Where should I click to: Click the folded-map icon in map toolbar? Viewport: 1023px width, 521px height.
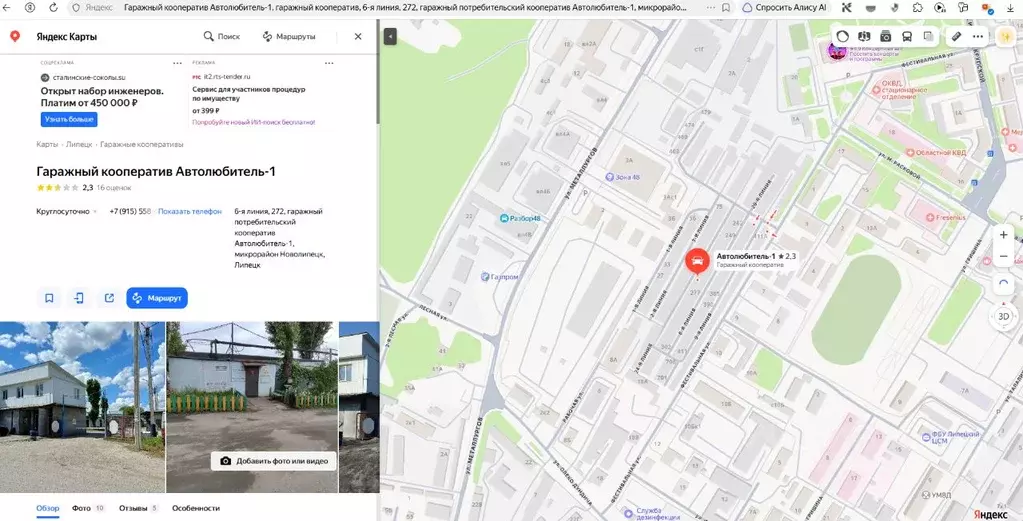tap(864, 37)
